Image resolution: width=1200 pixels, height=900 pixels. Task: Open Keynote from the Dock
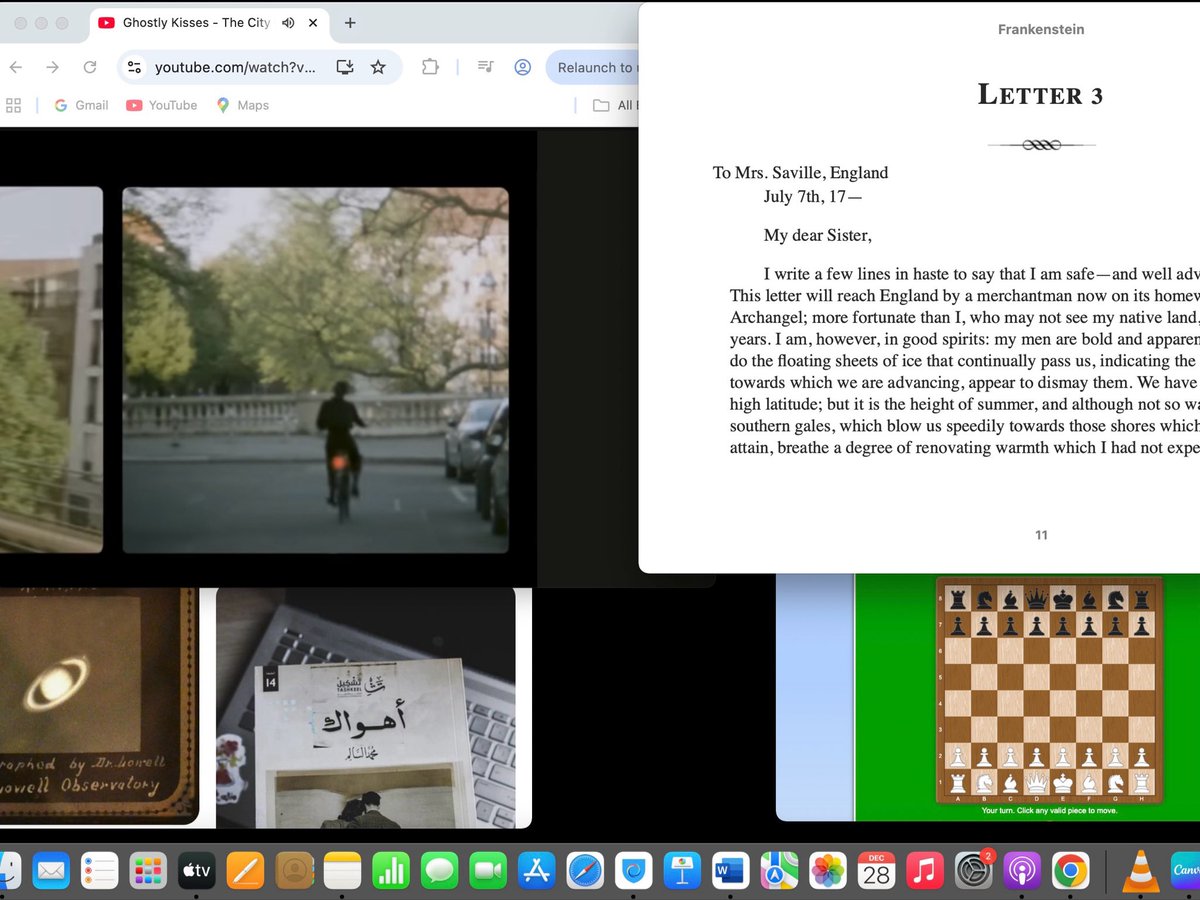coord(682,871)
